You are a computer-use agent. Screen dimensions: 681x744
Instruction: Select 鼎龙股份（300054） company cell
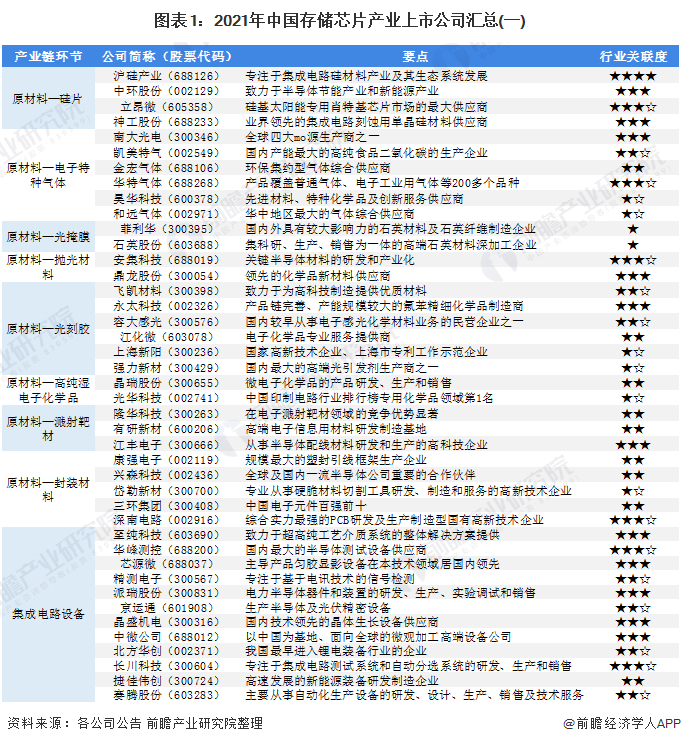point(167,276)
